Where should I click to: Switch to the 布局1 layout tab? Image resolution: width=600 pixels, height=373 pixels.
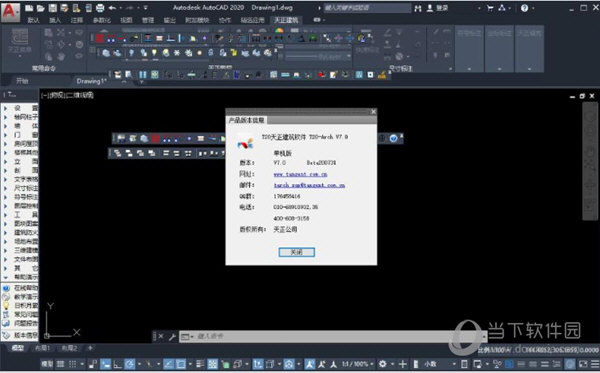(42, 348)
